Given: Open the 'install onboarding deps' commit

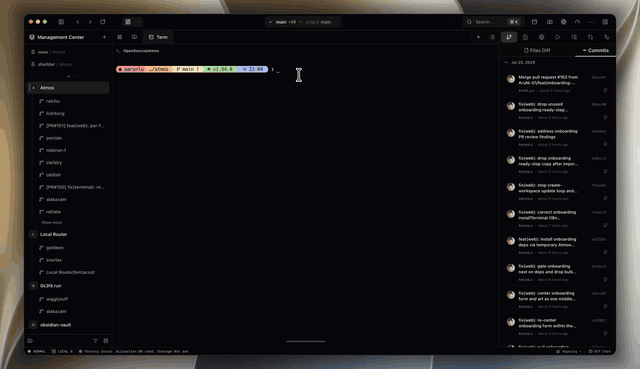Looking at the screenshot, I should tap(558, 245).
